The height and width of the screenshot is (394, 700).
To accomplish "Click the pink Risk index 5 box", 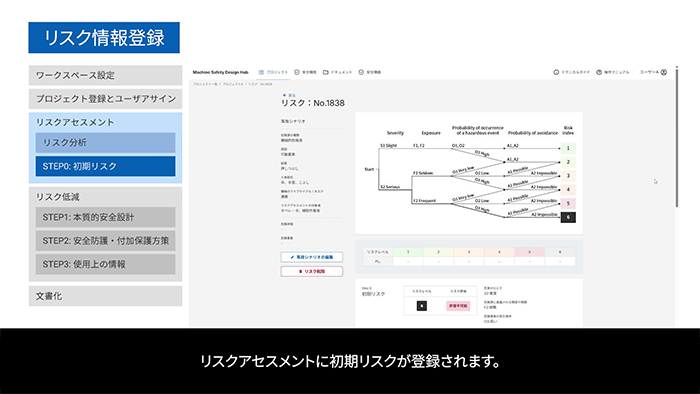I will click(568, 203).
